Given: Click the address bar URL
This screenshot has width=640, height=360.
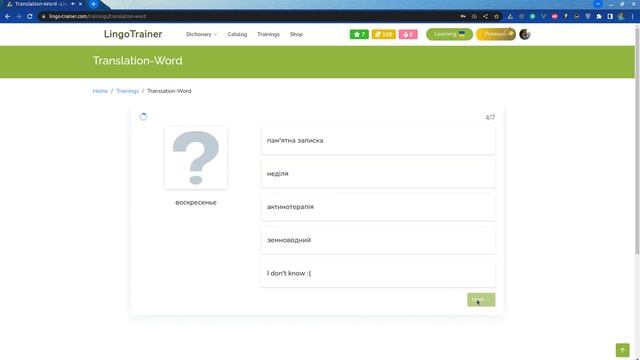Looking at the screenshot, I should point(97,16).
